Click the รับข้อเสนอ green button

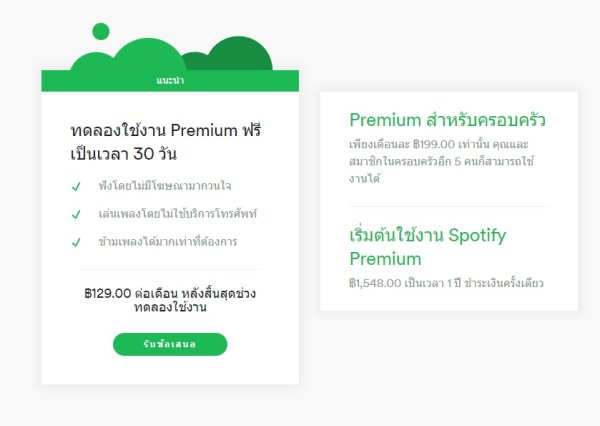coord(170,344)
